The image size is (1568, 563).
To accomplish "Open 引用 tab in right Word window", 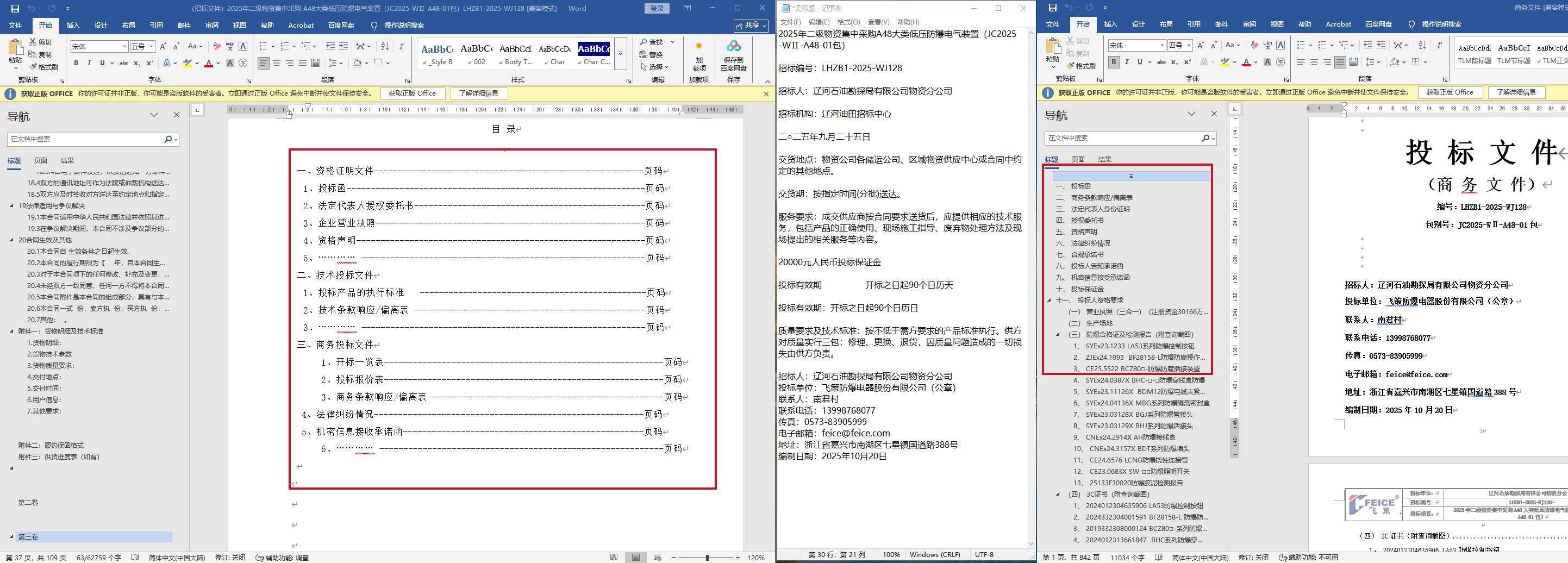I will click(x=1194, y=24).
